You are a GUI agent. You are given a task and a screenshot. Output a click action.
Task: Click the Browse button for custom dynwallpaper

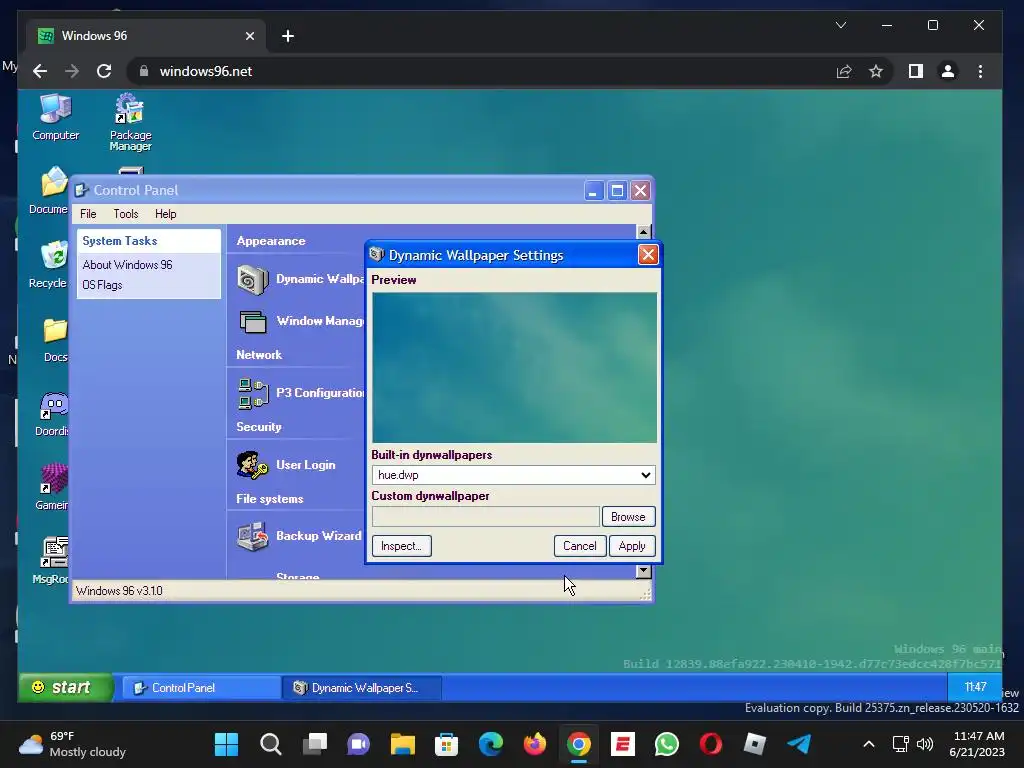click(628, 517)
